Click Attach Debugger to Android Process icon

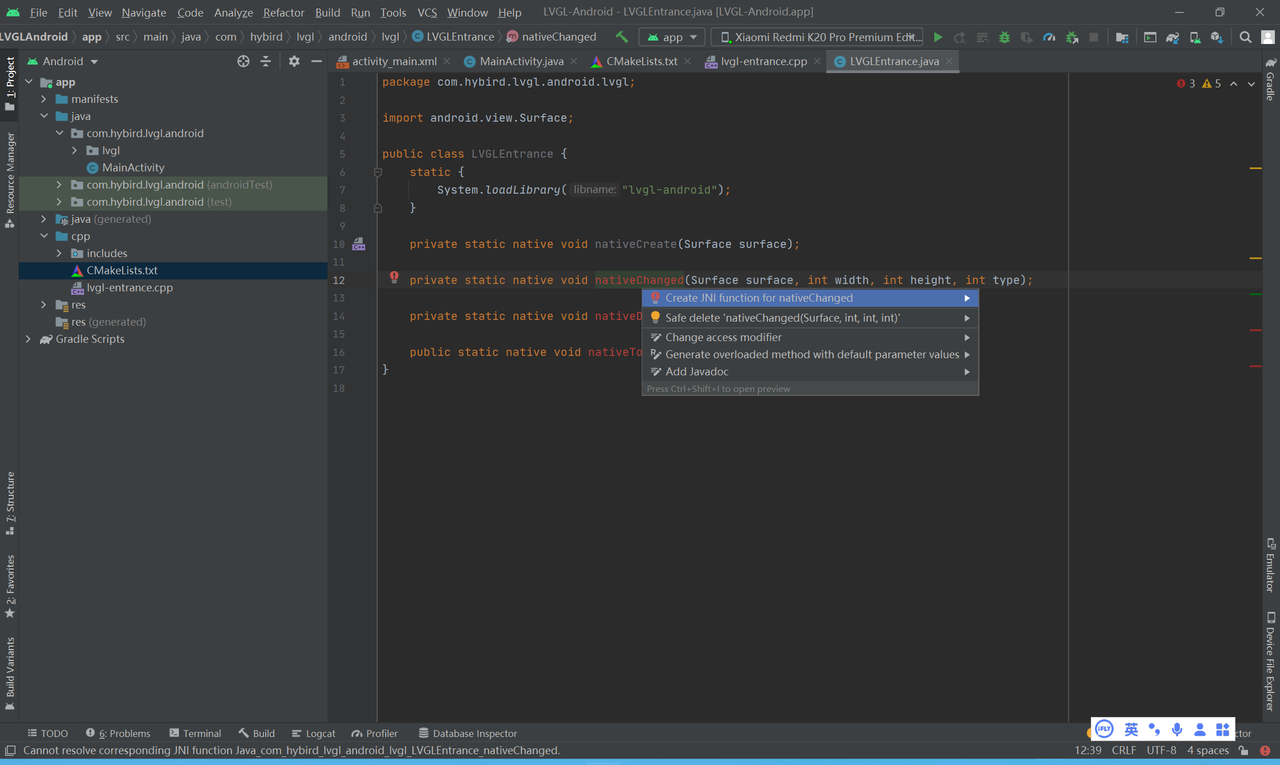click(x=1072, y=37)
